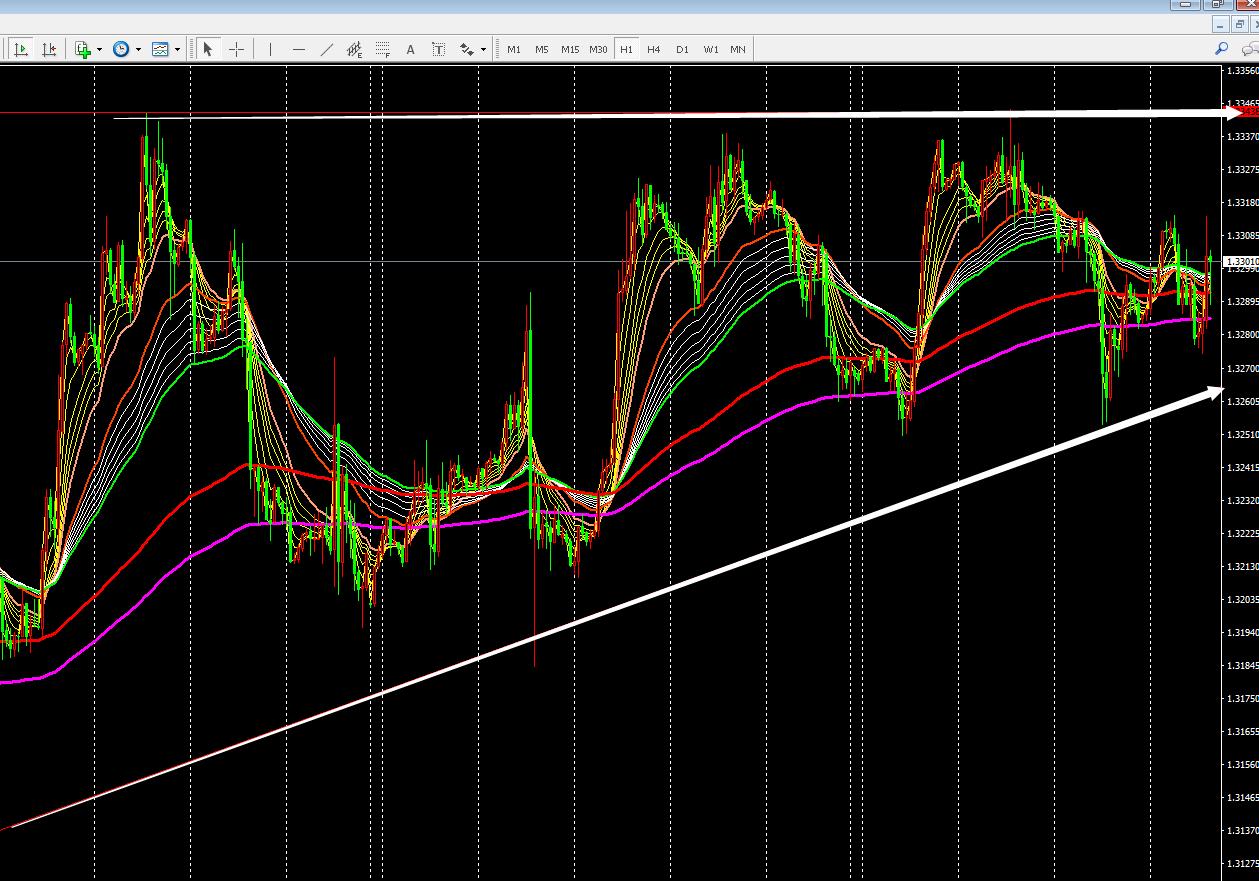
Task: Select the Text tool A
Action: [x=410, y=49]
